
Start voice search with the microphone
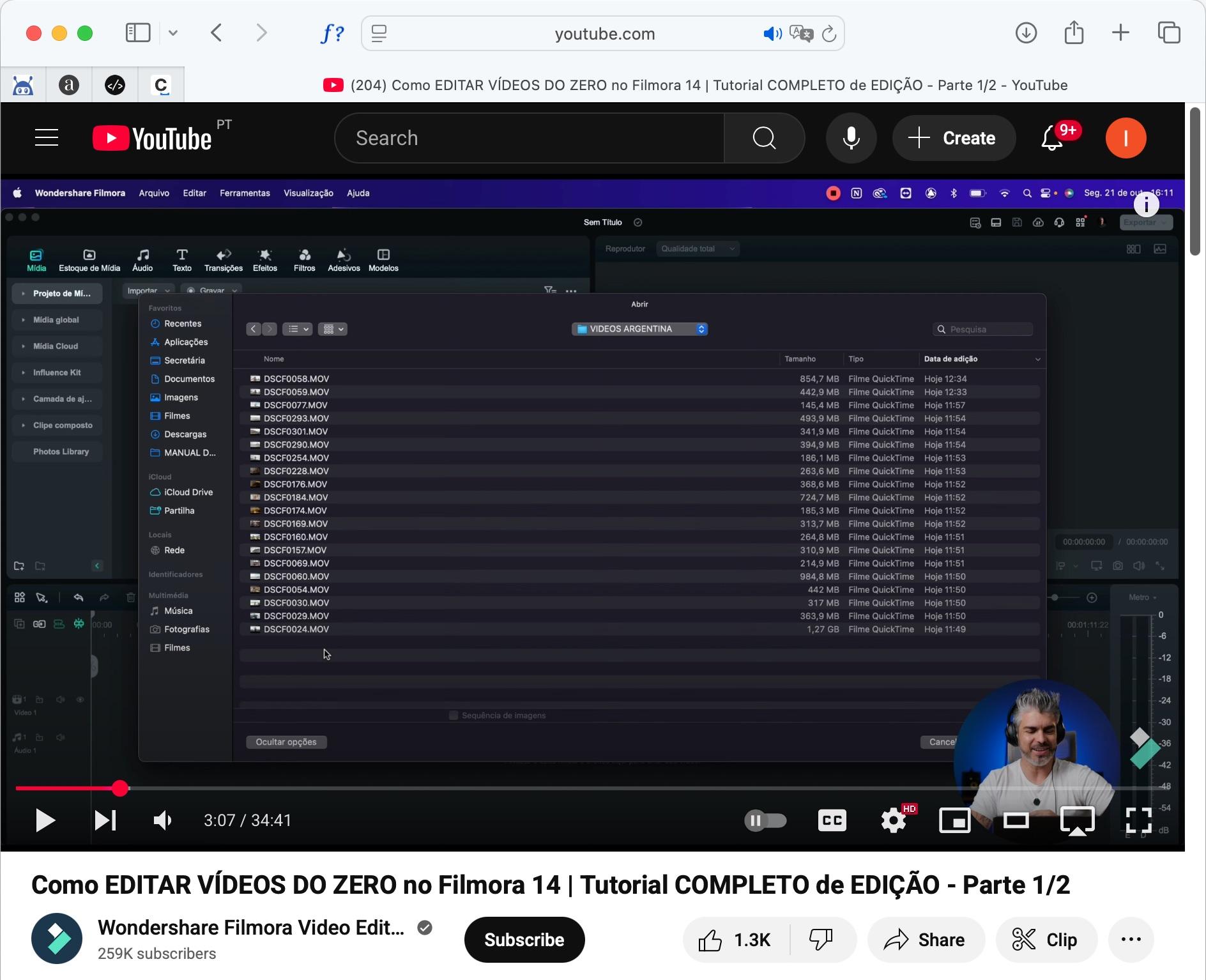pyautogui.click(x=851, y=138)
